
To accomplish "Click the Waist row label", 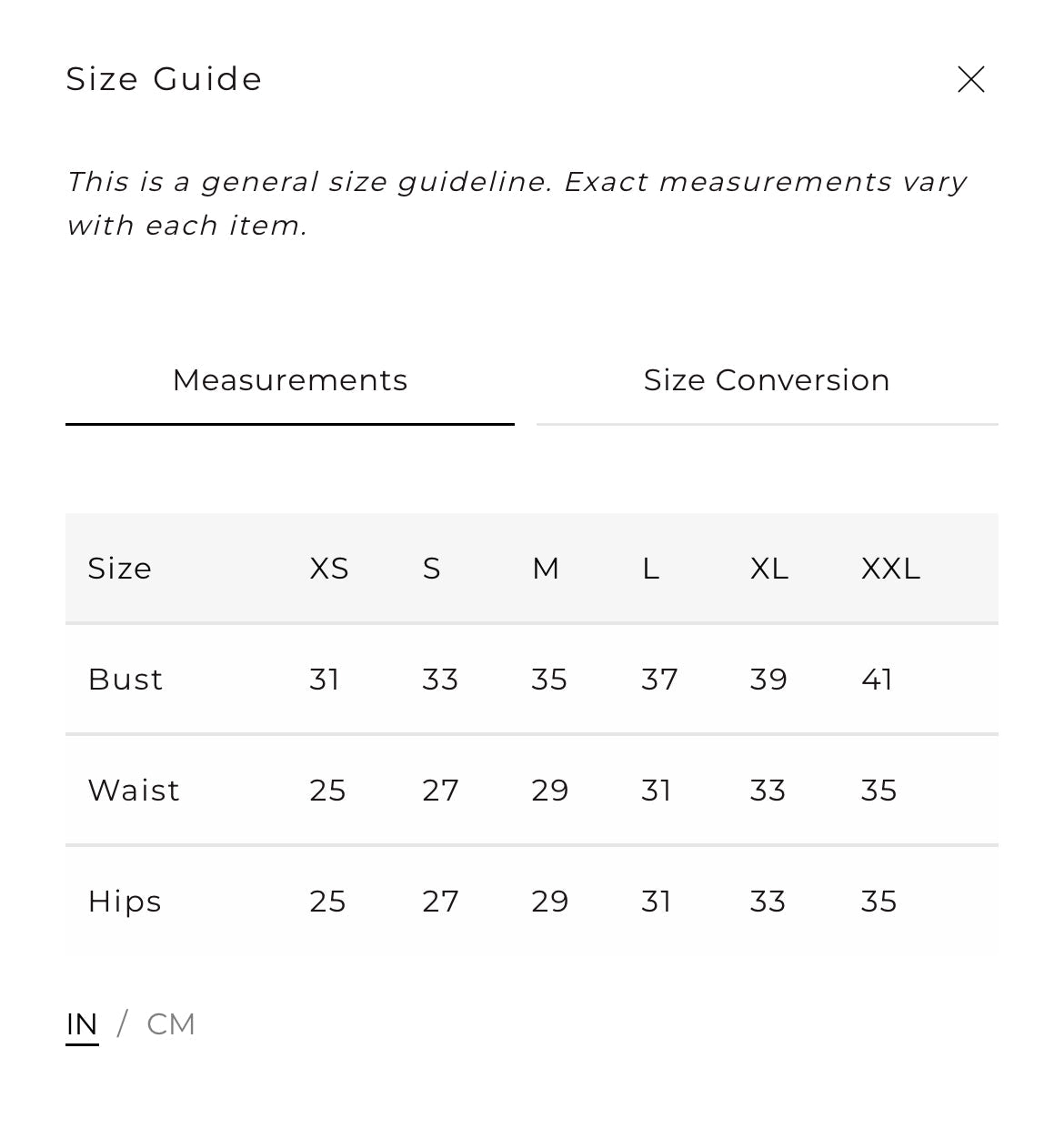I will 134,791.
